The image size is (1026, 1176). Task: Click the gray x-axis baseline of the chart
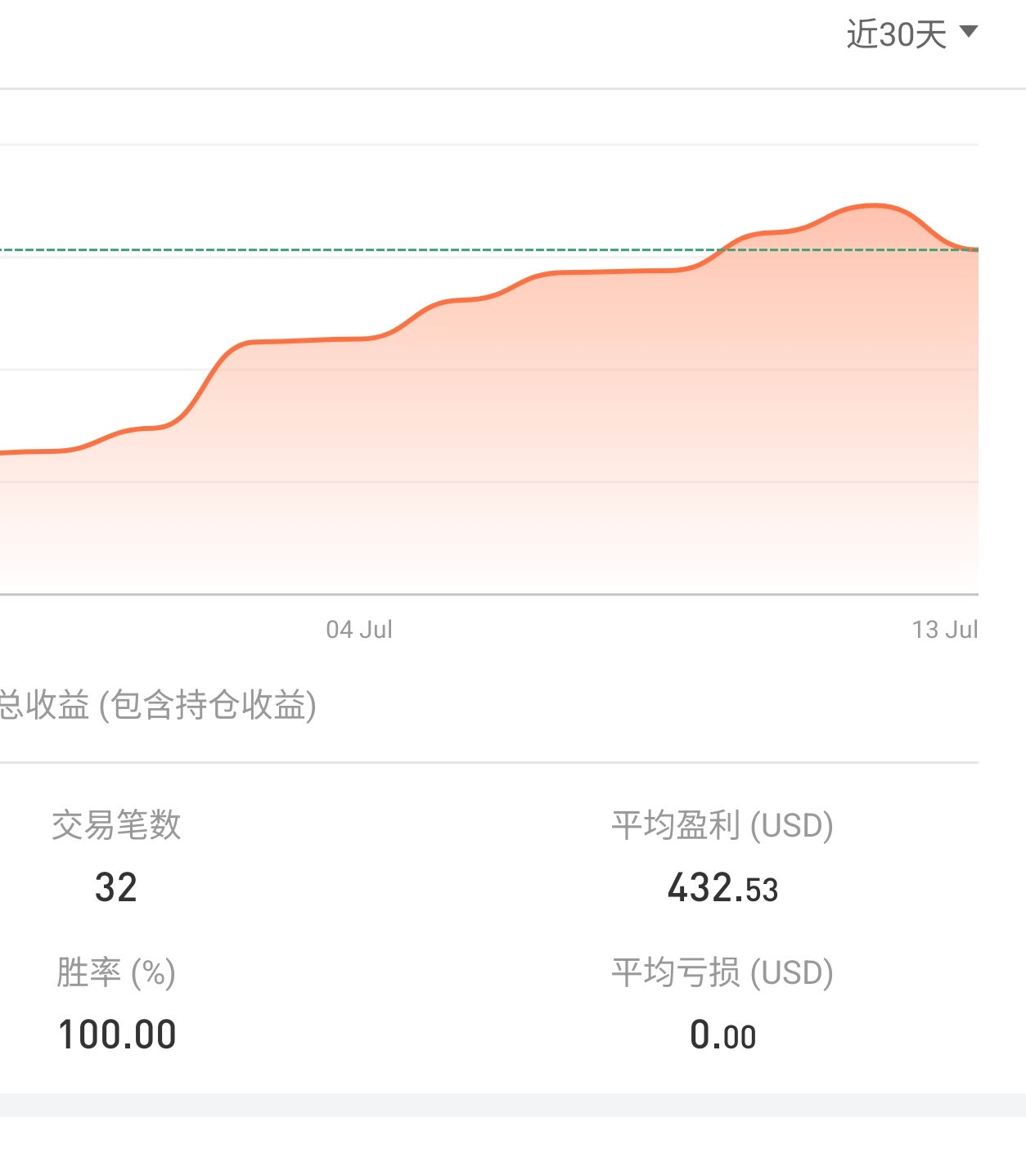pos(491,595)
